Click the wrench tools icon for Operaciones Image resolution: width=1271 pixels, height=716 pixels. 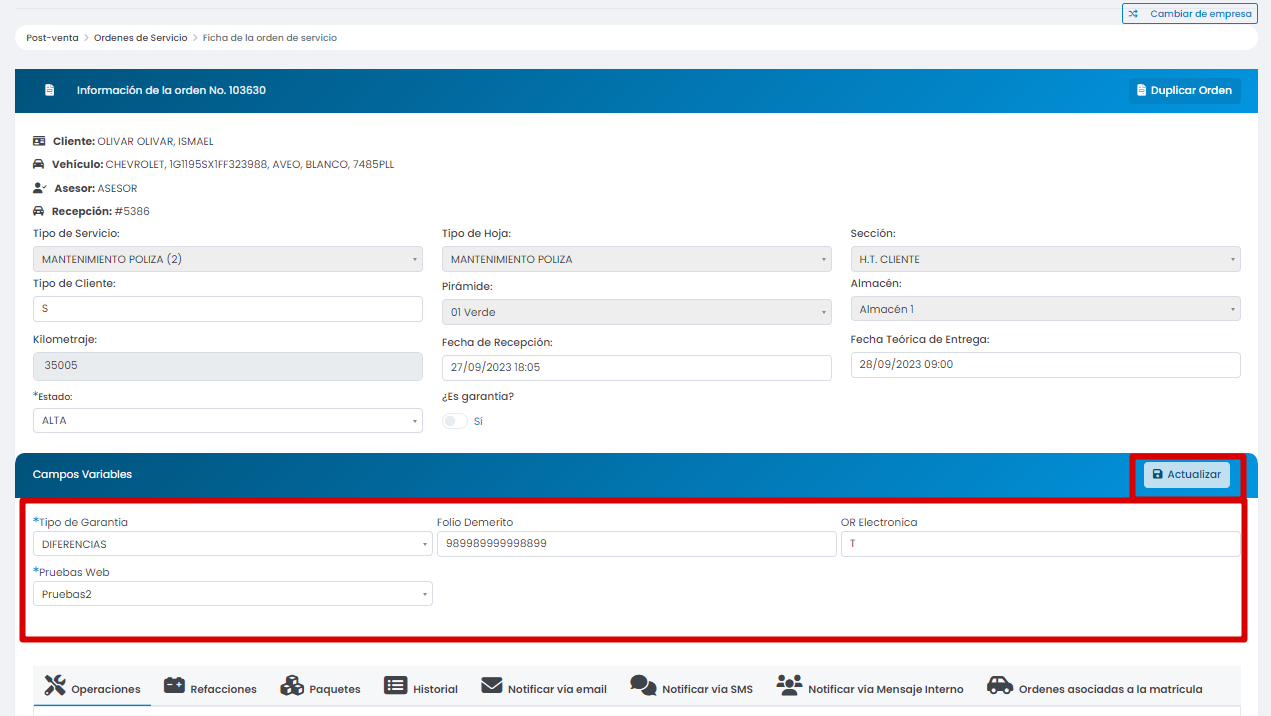pos(55,686)
